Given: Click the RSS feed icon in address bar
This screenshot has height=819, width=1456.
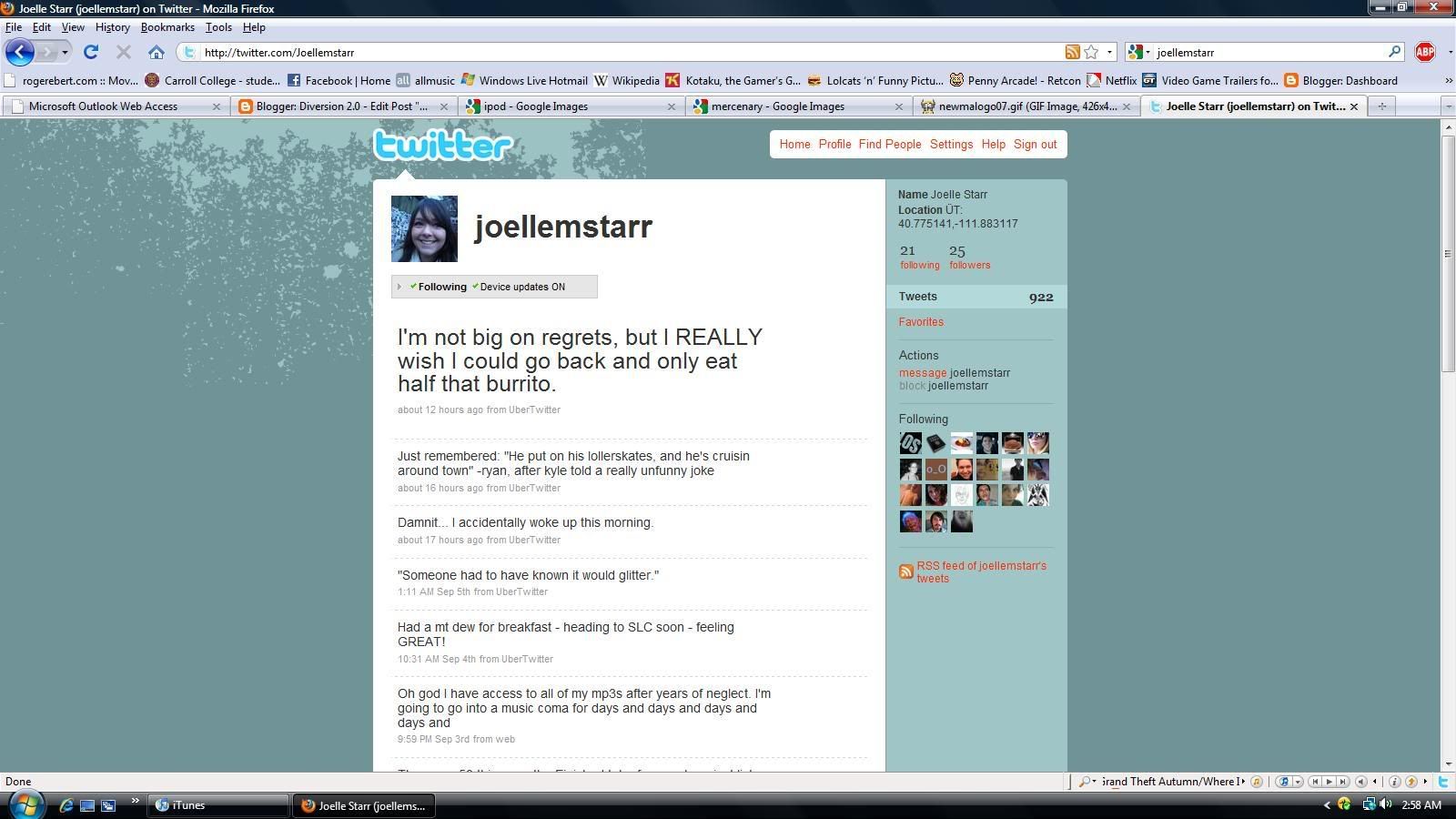Looking at the screenshot, I should pyautogui.click(x=1072, y=52).
